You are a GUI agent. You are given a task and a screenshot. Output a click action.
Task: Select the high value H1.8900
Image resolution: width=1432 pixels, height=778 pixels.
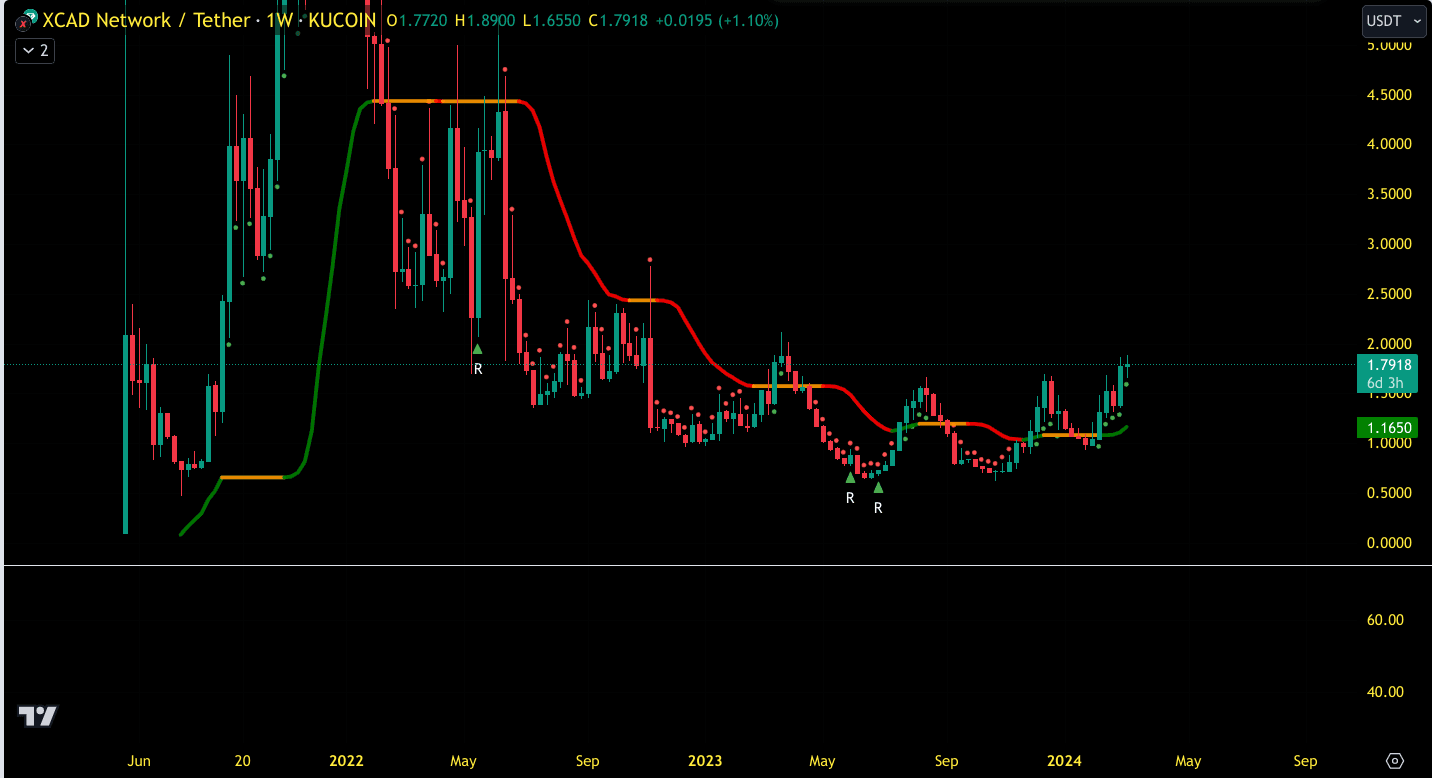point(485,20)
